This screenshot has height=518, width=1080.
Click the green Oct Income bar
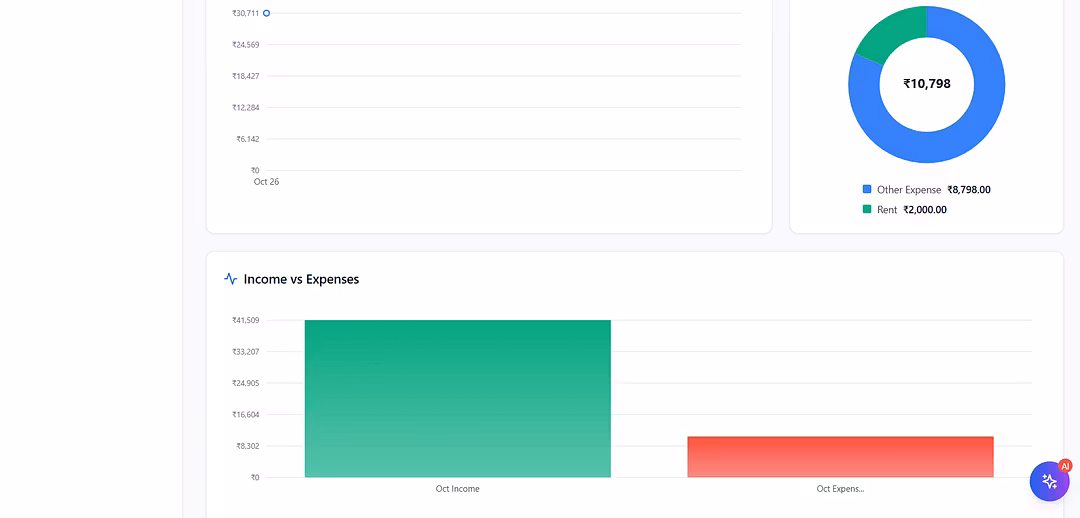[x=457, y=398]
